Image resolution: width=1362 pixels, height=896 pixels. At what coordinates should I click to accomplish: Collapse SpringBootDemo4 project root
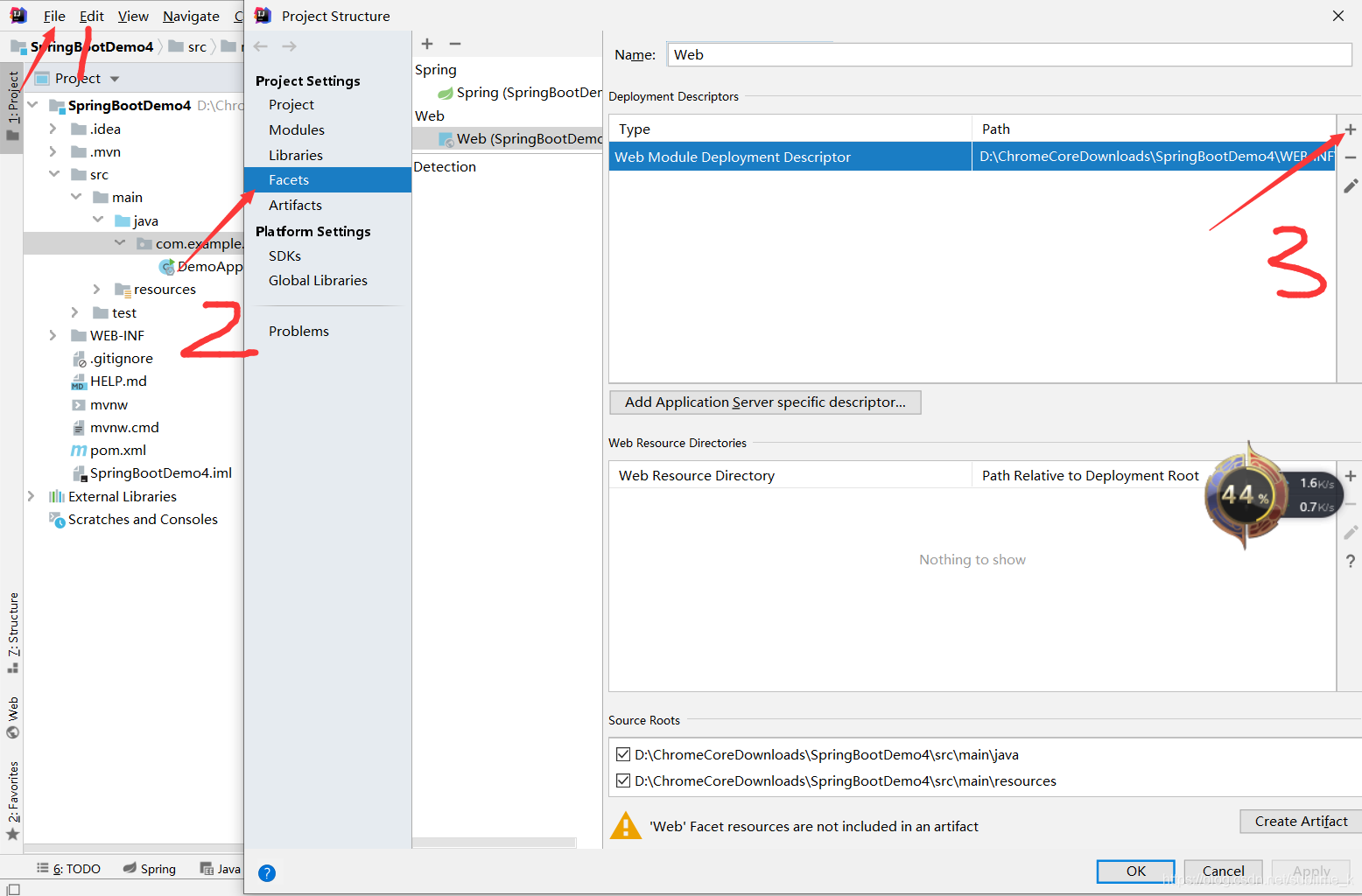pos(32,105)
